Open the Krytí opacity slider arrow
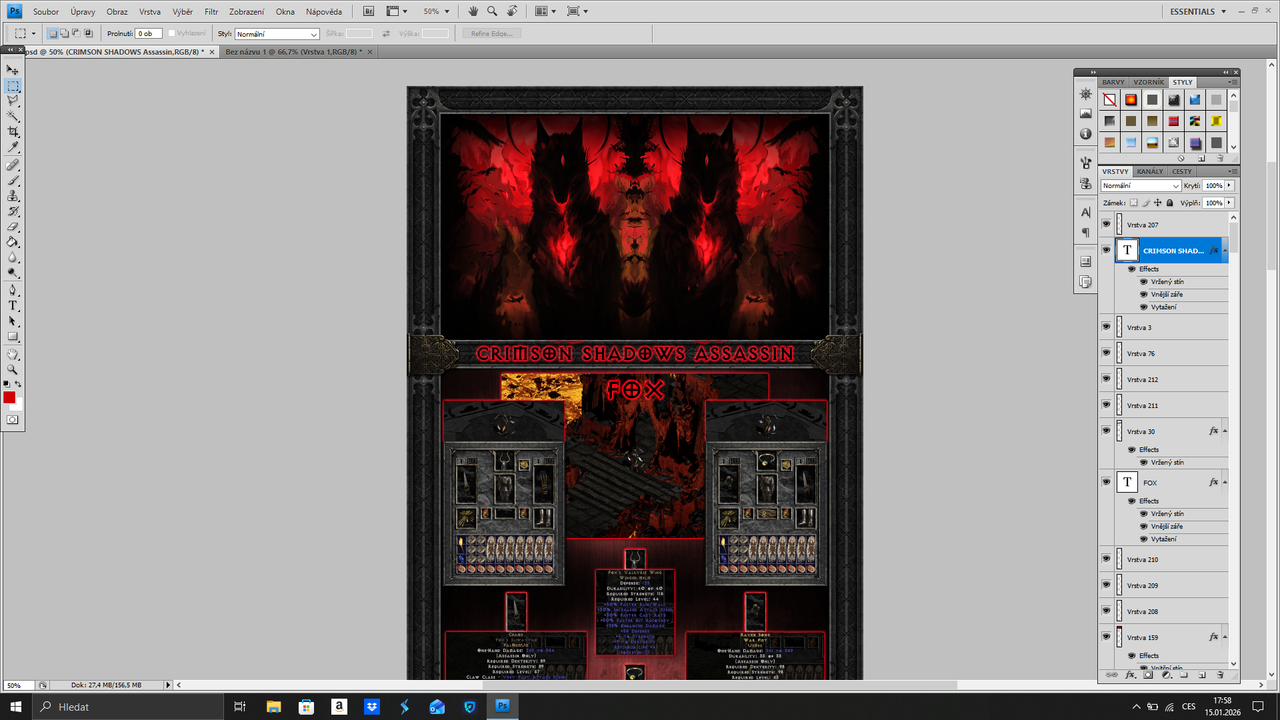 click(1229, 186)
